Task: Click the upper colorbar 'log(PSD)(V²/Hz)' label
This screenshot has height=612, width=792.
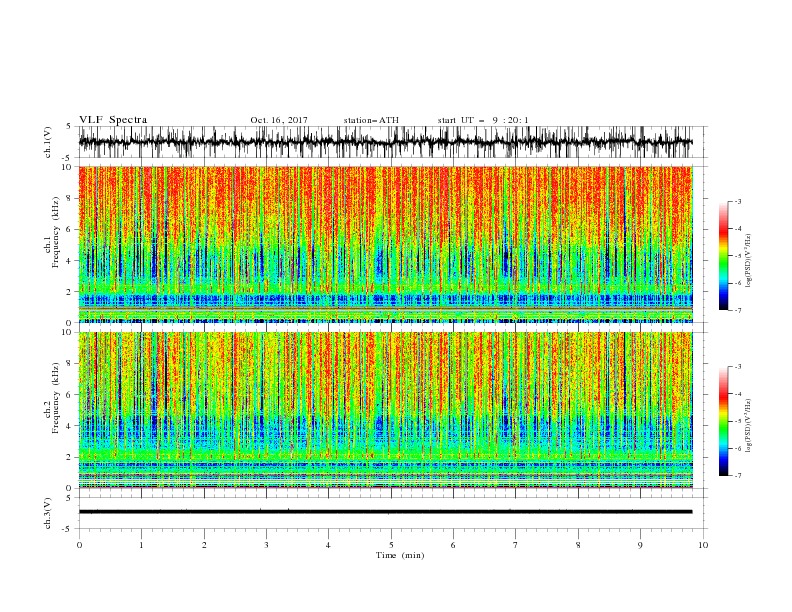Action: point(748,261)
